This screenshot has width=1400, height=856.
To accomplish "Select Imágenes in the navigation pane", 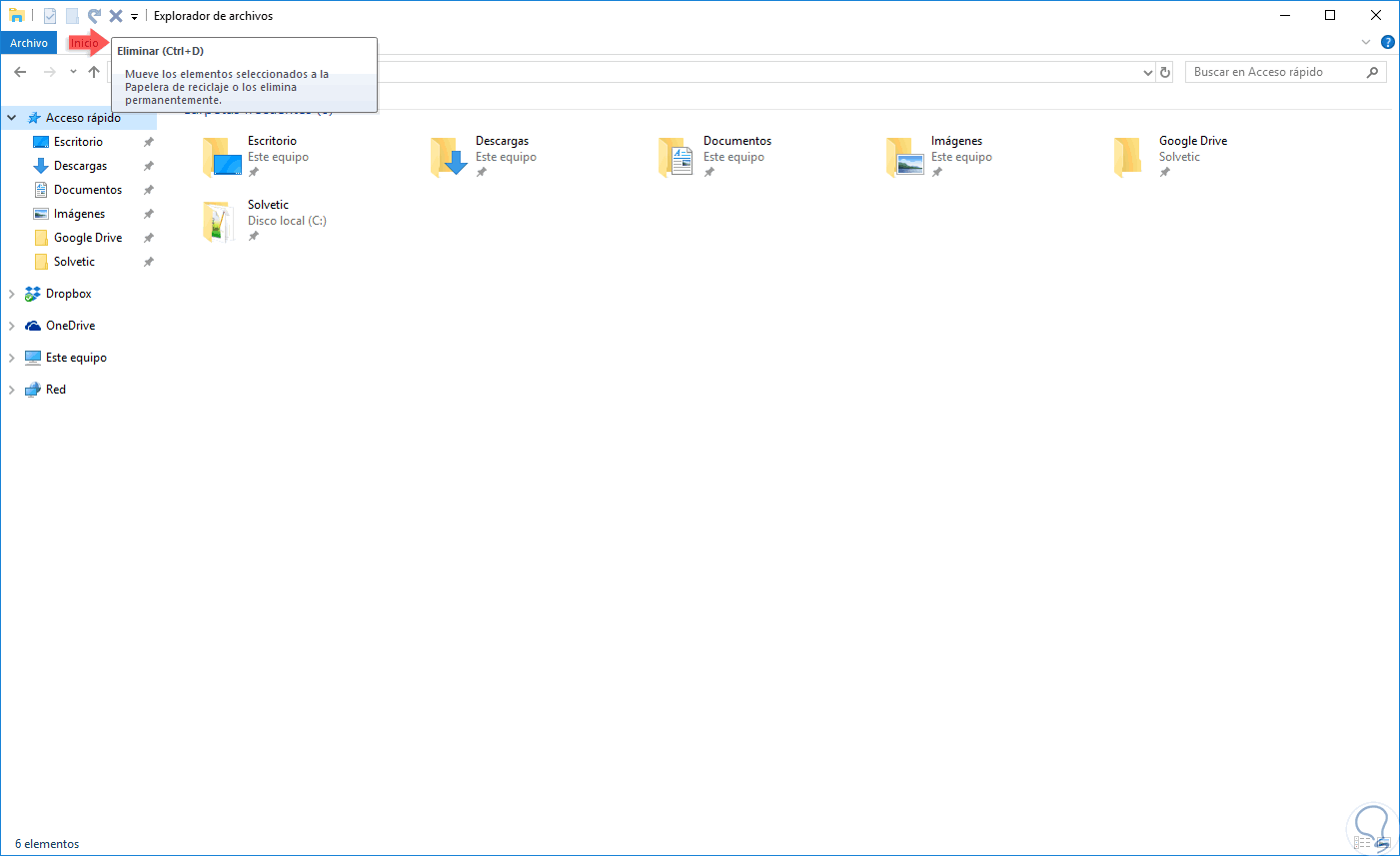I will 79,214.
